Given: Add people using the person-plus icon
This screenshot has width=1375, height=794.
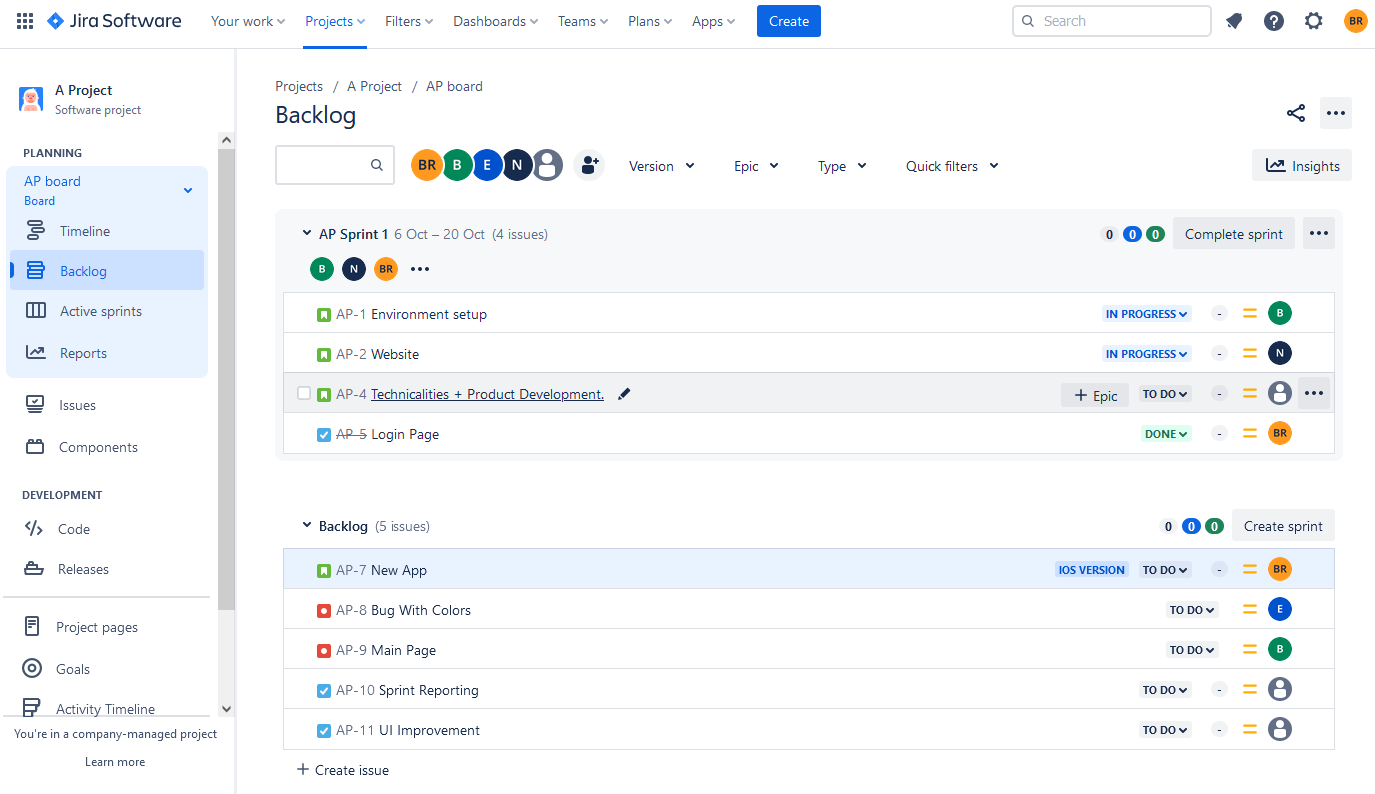Looking at the screenshot, I should tap(589, 165).
